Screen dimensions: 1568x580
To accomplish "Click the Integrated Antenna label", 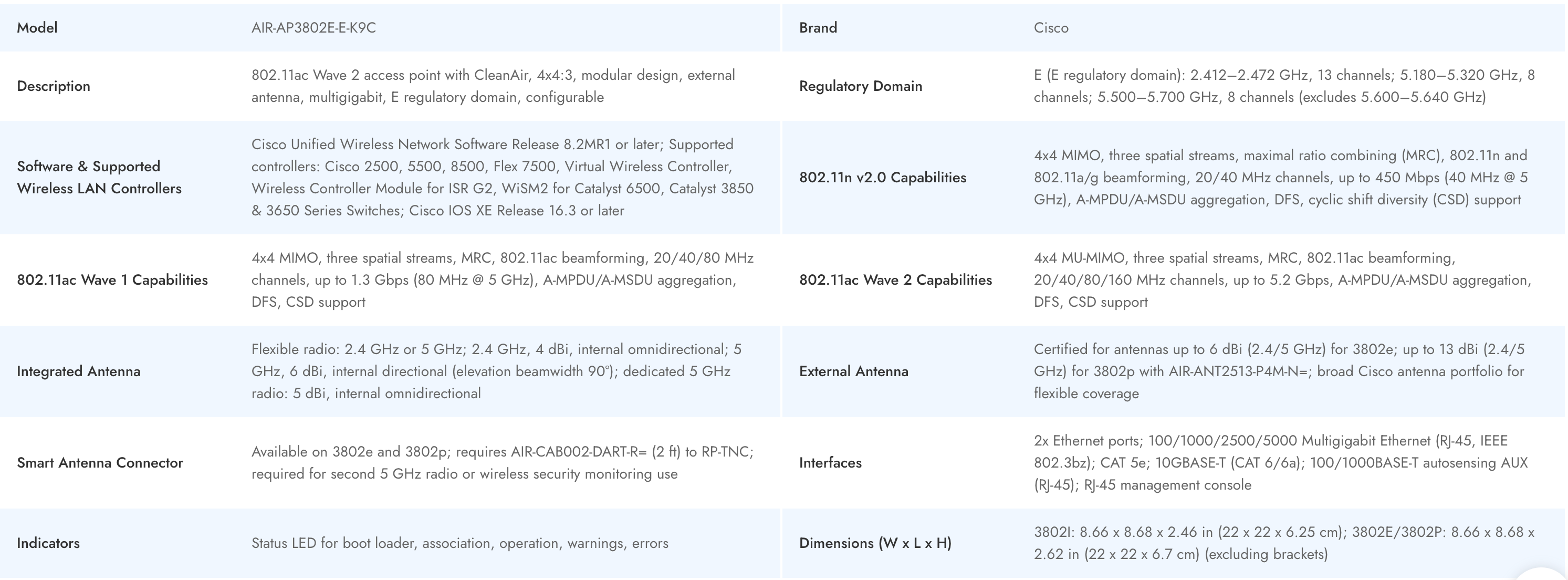I will (79, 371).
